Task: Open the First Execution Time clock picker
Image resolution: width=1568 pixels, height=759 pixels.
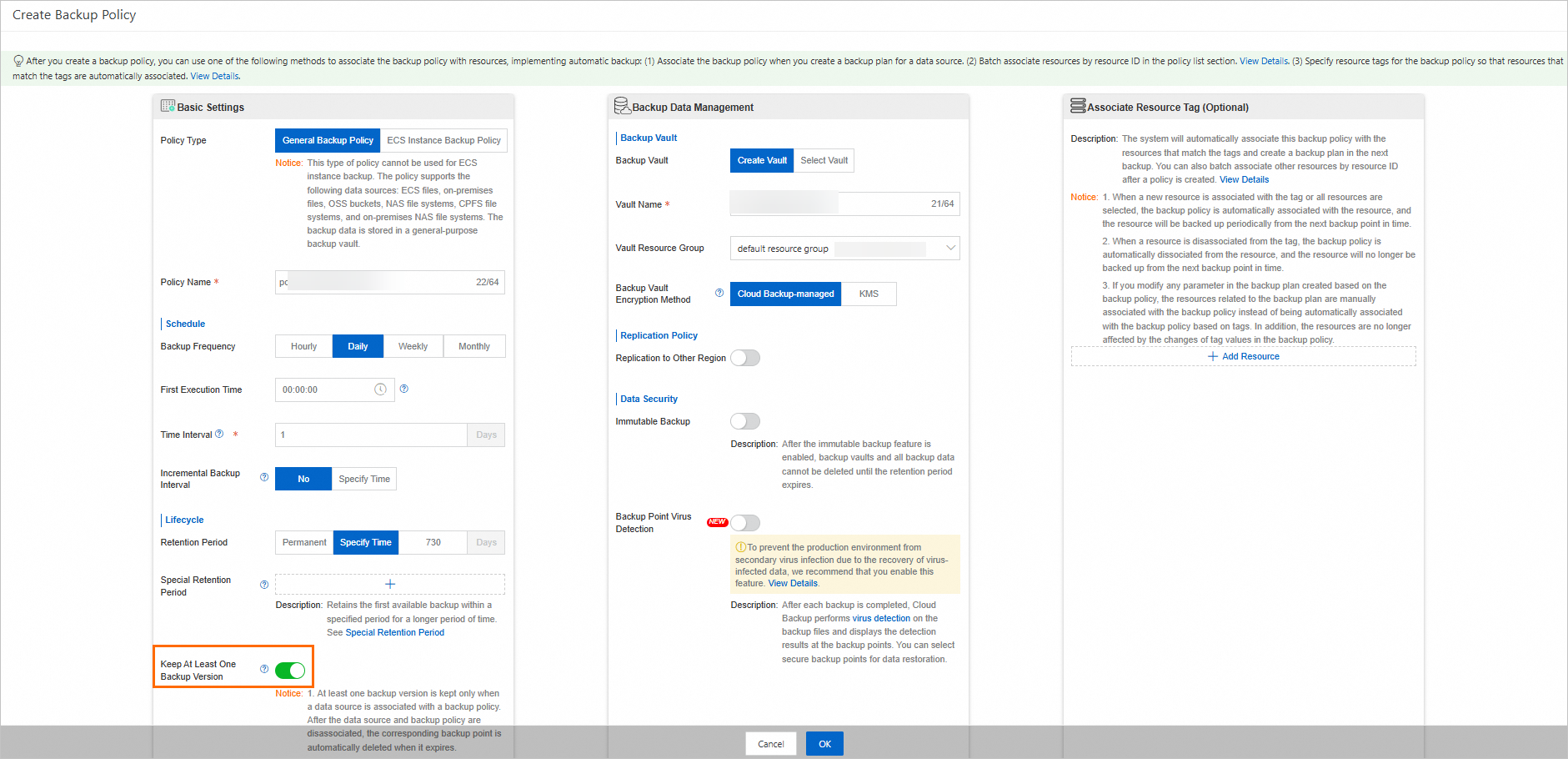Action: [x=380, y=390]
